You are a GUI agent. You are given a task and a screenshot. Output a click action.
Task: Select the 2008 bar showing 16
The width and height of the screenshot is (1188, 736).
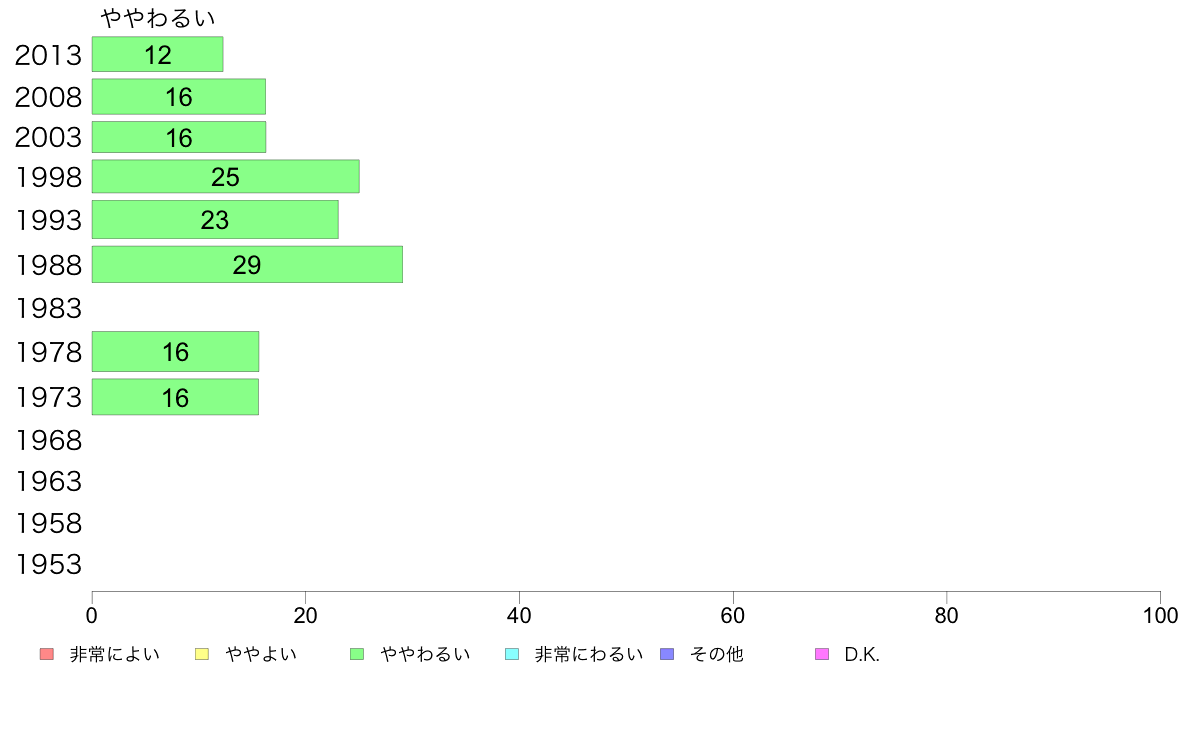[x=179, y=96]
